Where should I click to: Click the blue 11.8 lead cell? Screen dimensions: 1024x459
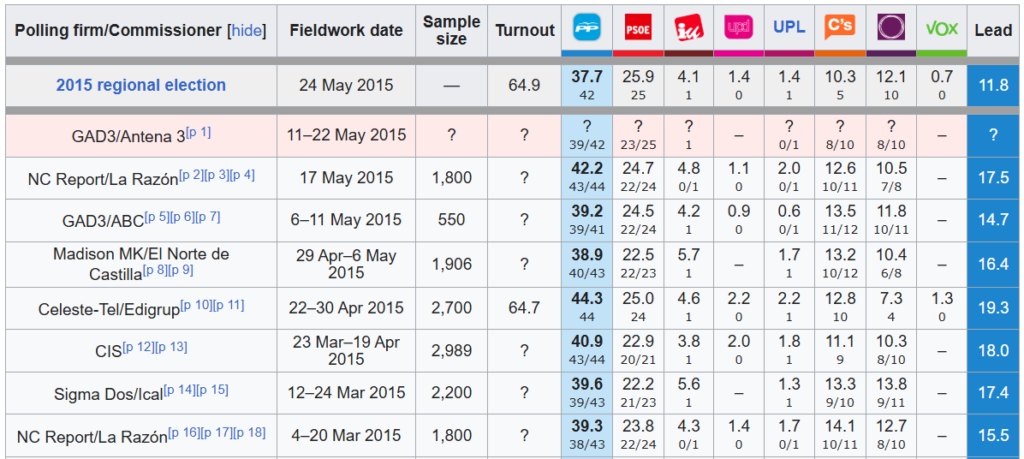tap(993, 85)
